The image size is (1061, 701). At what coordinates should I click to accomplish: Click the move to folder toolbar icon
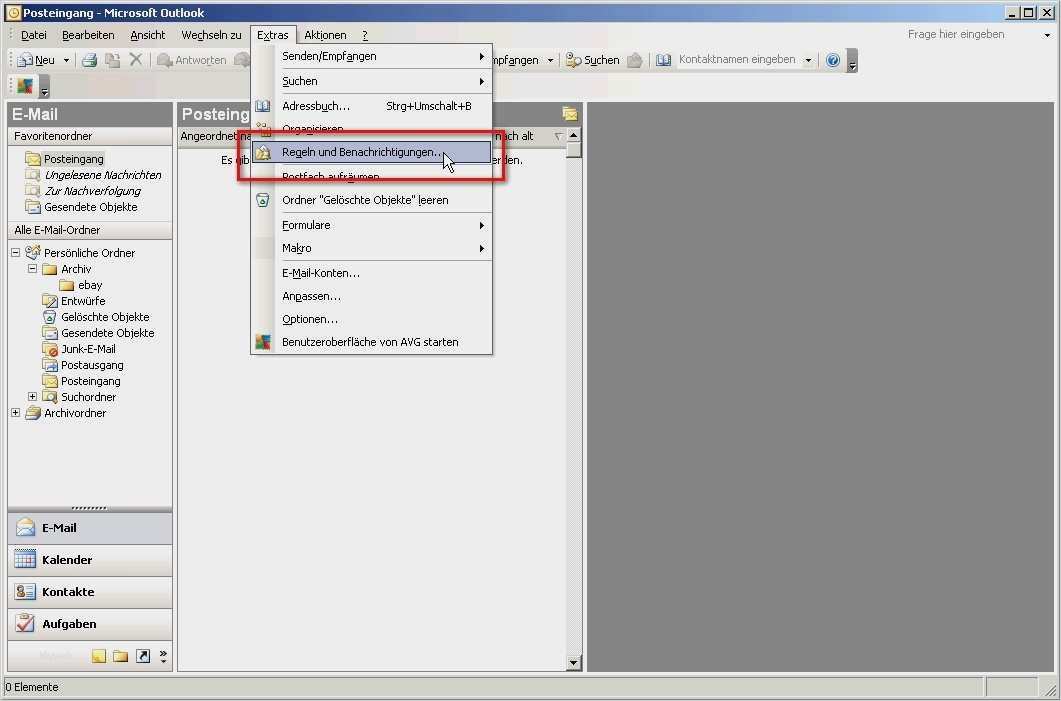(x=112, y=60)
